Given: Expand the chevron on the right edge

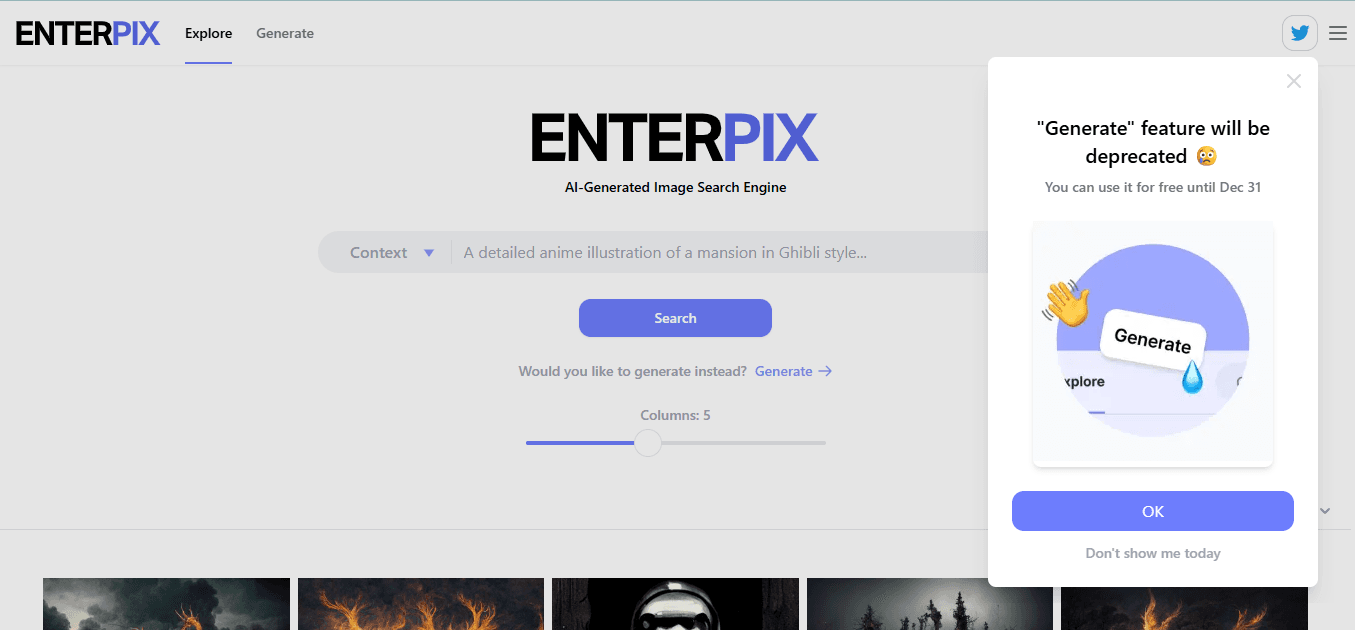Looking at the screenshot, I should pos(1324,510).
